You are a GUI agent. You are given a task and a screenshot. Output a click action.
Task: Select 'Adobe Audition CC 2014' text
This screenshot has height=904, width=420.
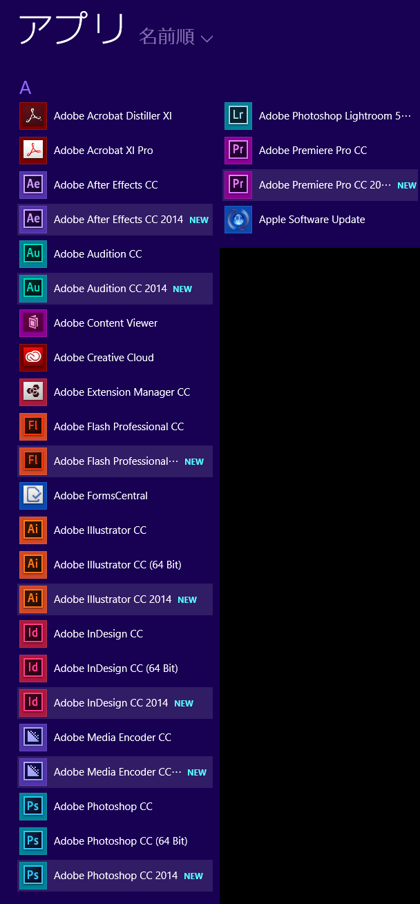(x=110, y=289)
